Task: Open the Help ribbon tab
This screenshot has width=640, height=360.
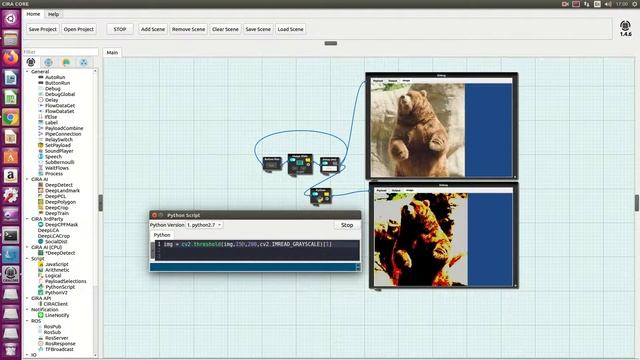Action: pyautogui.click(x=53, y=14)
